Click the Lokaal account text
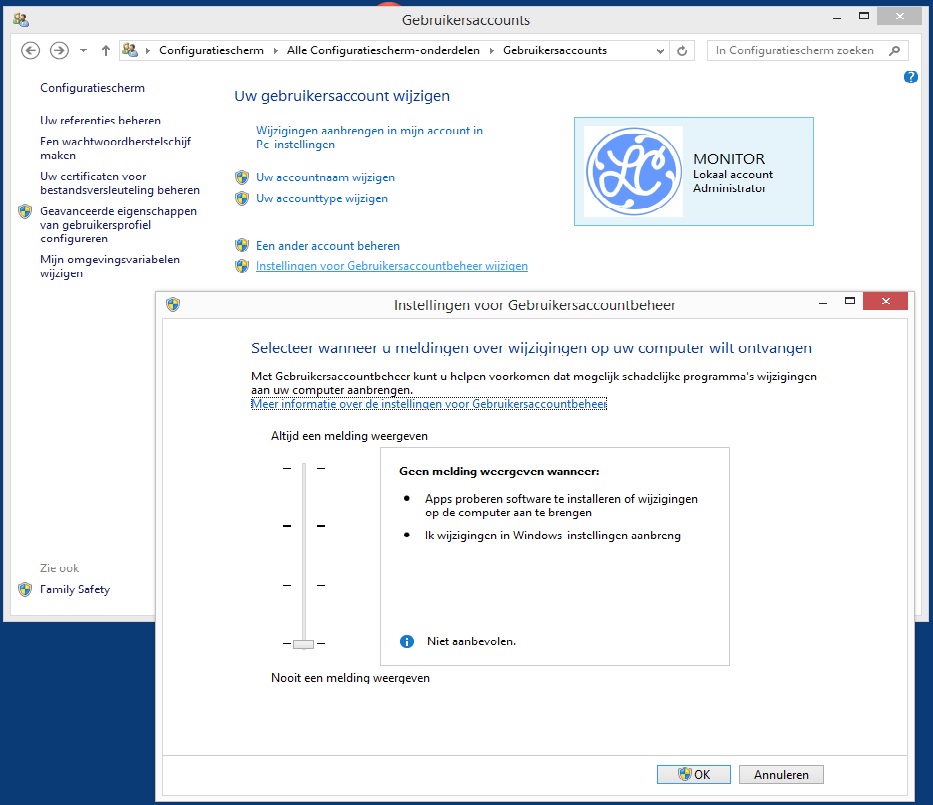The width and height of the screenshot is (933, 805). [x=733, y=174]
